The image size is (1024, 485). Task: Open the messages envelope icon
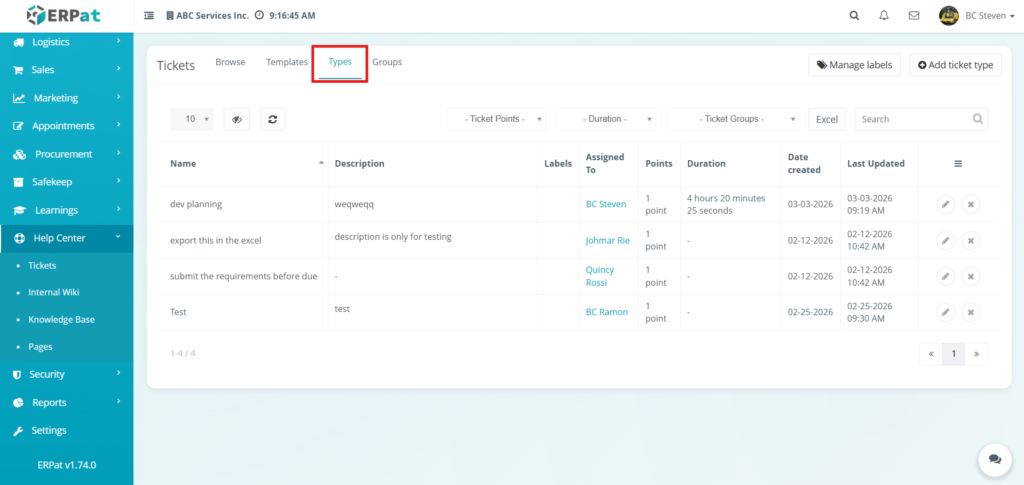click(x=914, y=16)
